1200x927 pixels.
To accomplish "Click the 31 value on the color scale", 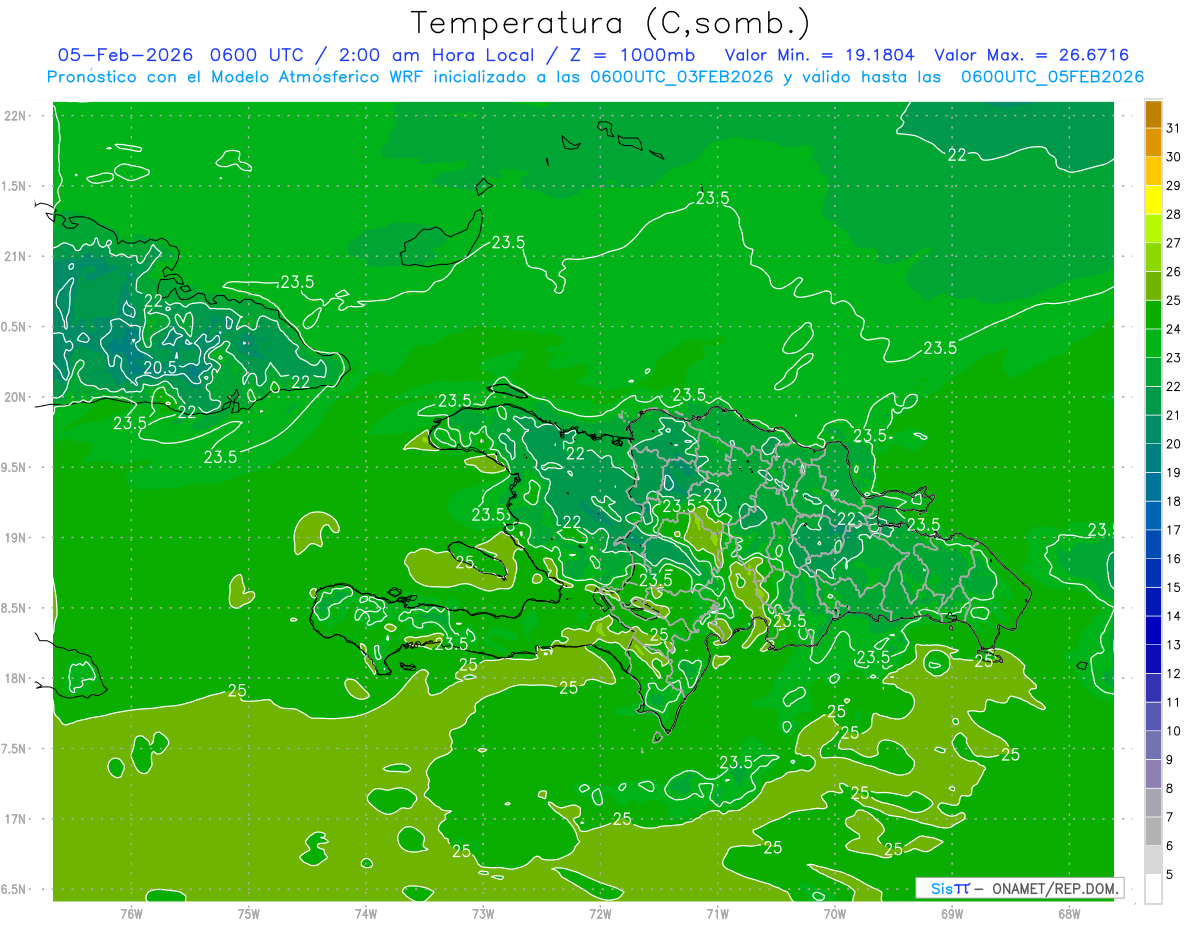I will coord(1174,128).
